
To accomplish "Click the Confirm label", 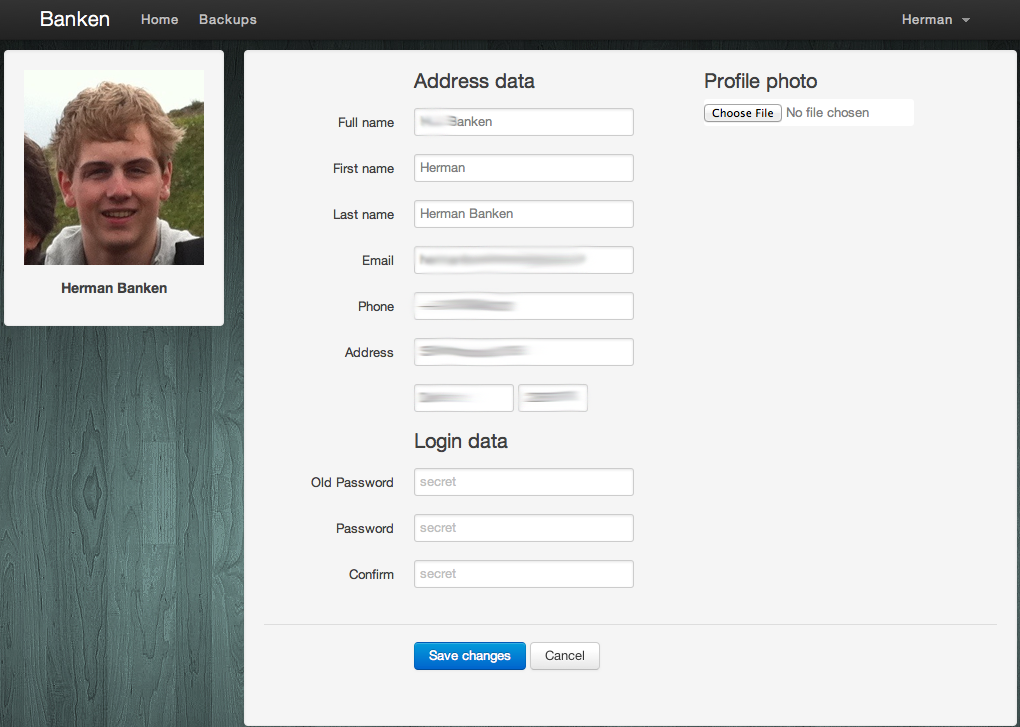I will 371,574.
